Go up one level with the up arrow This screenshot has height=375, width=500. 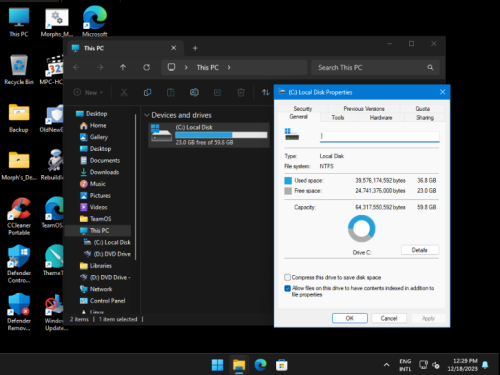click(123, 67)
